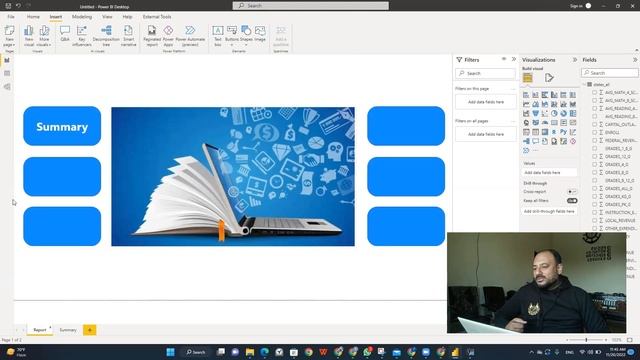
Task: Toggle the Cross-report switch
Action: tap(572, 191)
